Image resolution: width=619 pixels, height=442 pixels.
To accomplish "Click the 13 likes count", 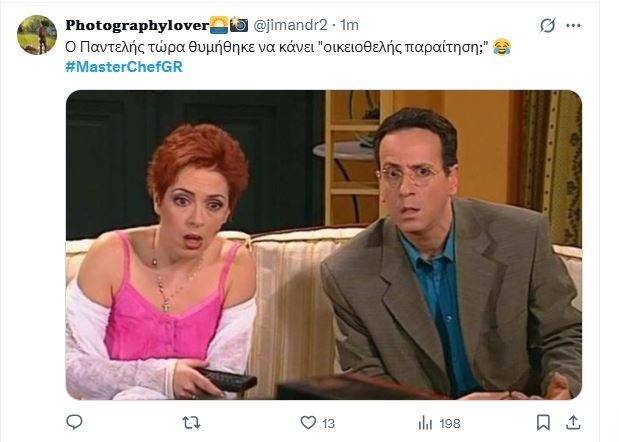I will coord(328,423).
